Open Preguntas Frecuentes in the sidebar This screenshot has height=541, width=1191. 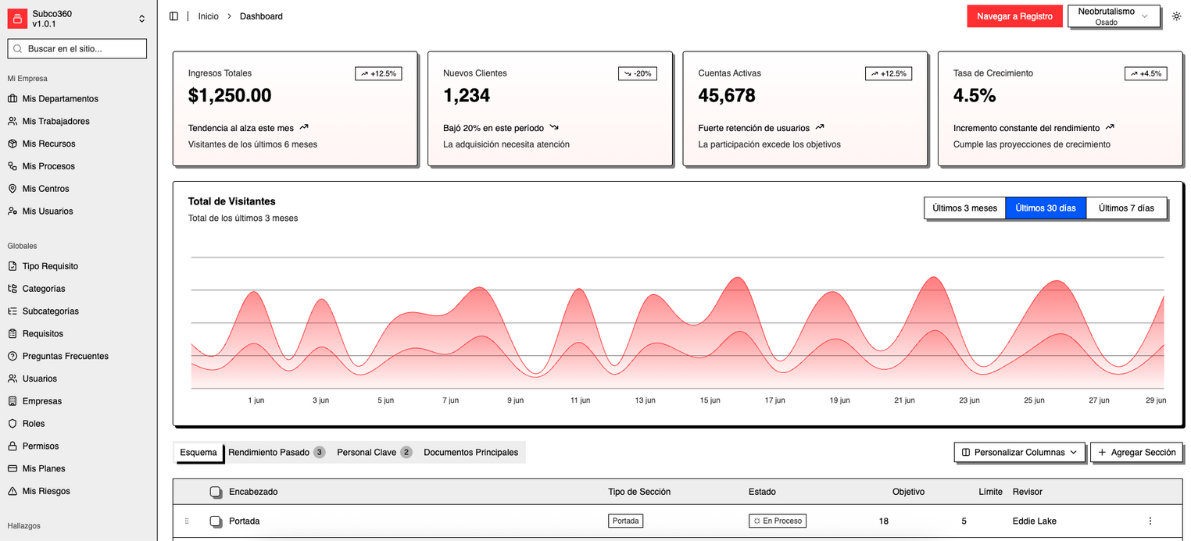[x=65, y=356]
